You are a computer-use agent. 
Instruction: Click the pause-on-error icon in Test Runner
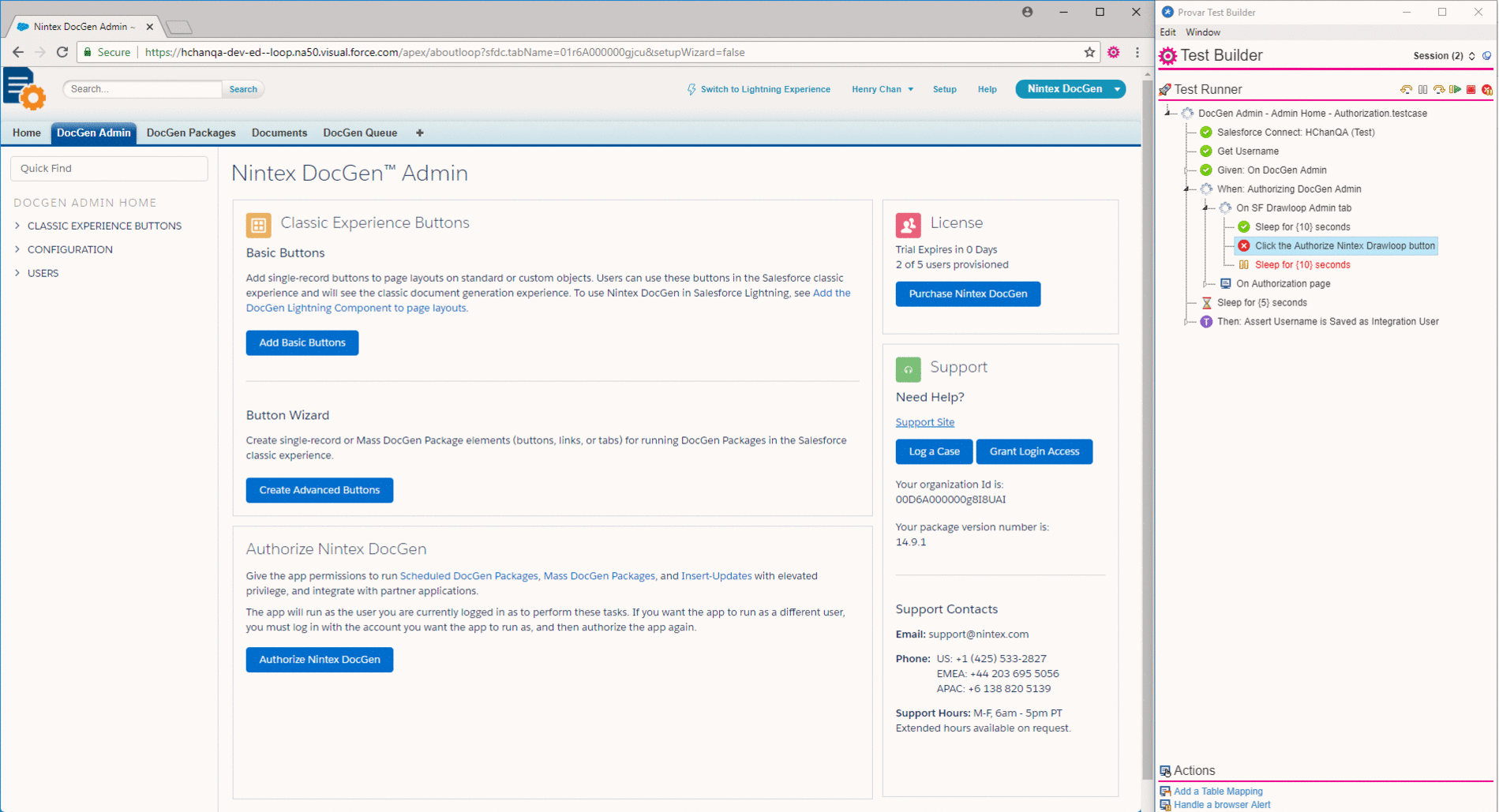click(1487, 90)
